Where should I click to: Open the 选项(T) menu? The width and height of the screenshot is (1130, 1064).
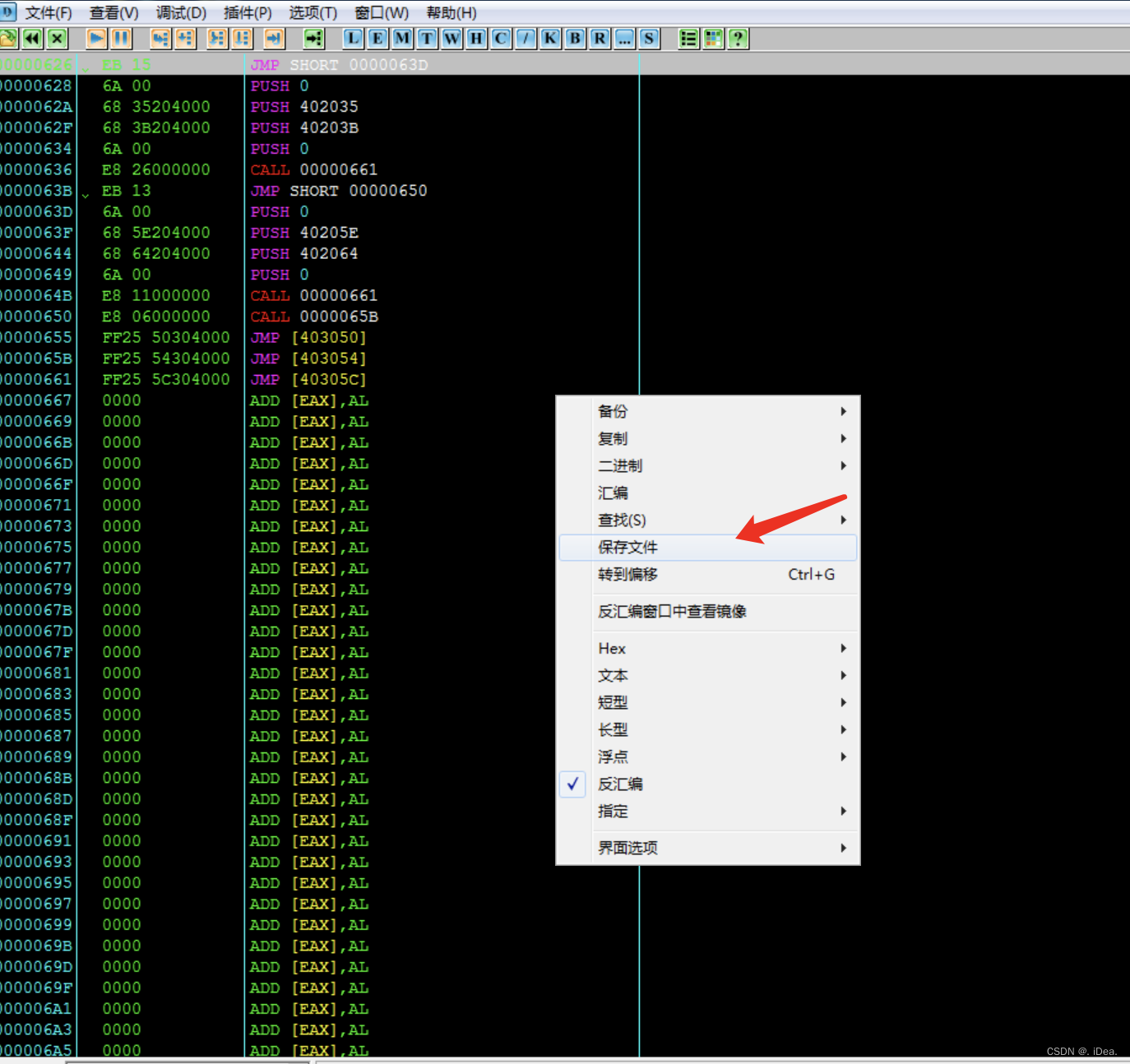click(313, 13)
